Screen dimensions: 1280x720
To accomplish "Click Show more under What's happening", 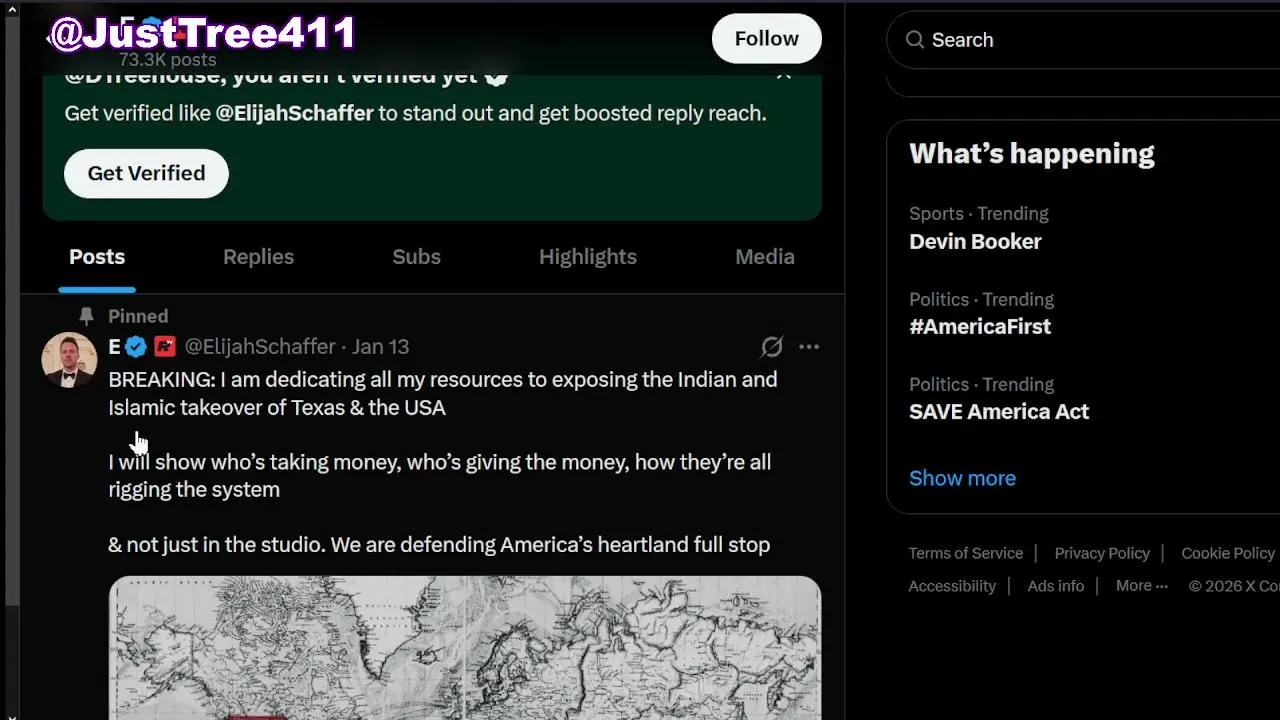I will click(x=962, y=478).
